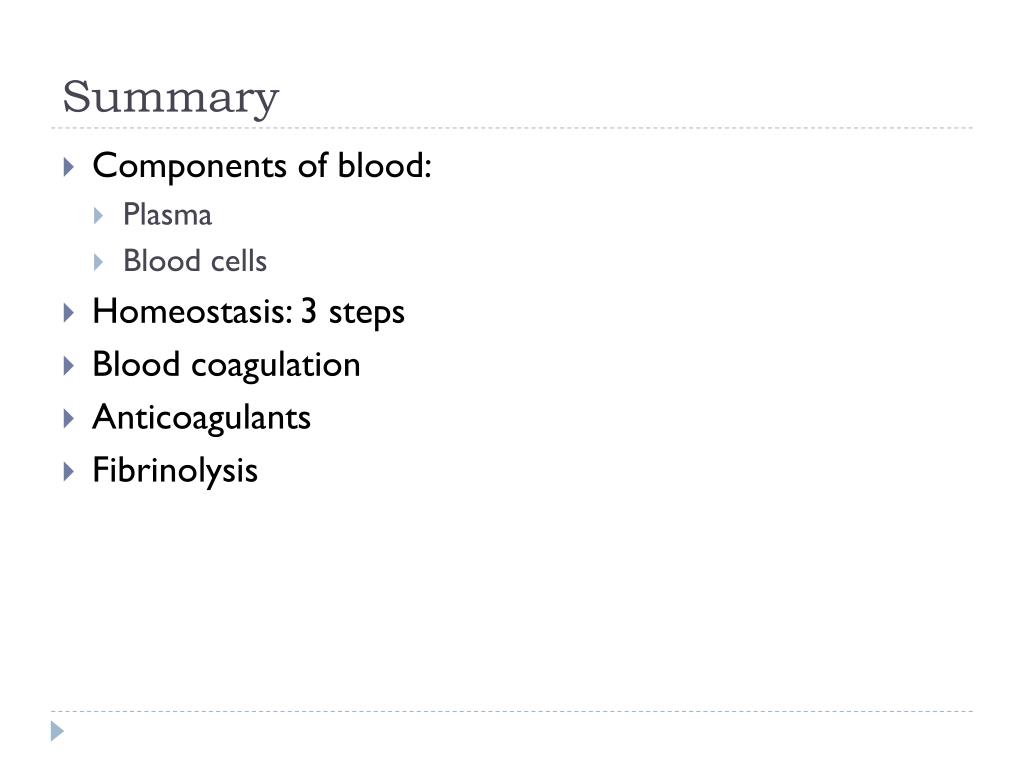Click the arrow bullet next to Plasma
Screen dimensions: 1024x768
tap(99, 216)
